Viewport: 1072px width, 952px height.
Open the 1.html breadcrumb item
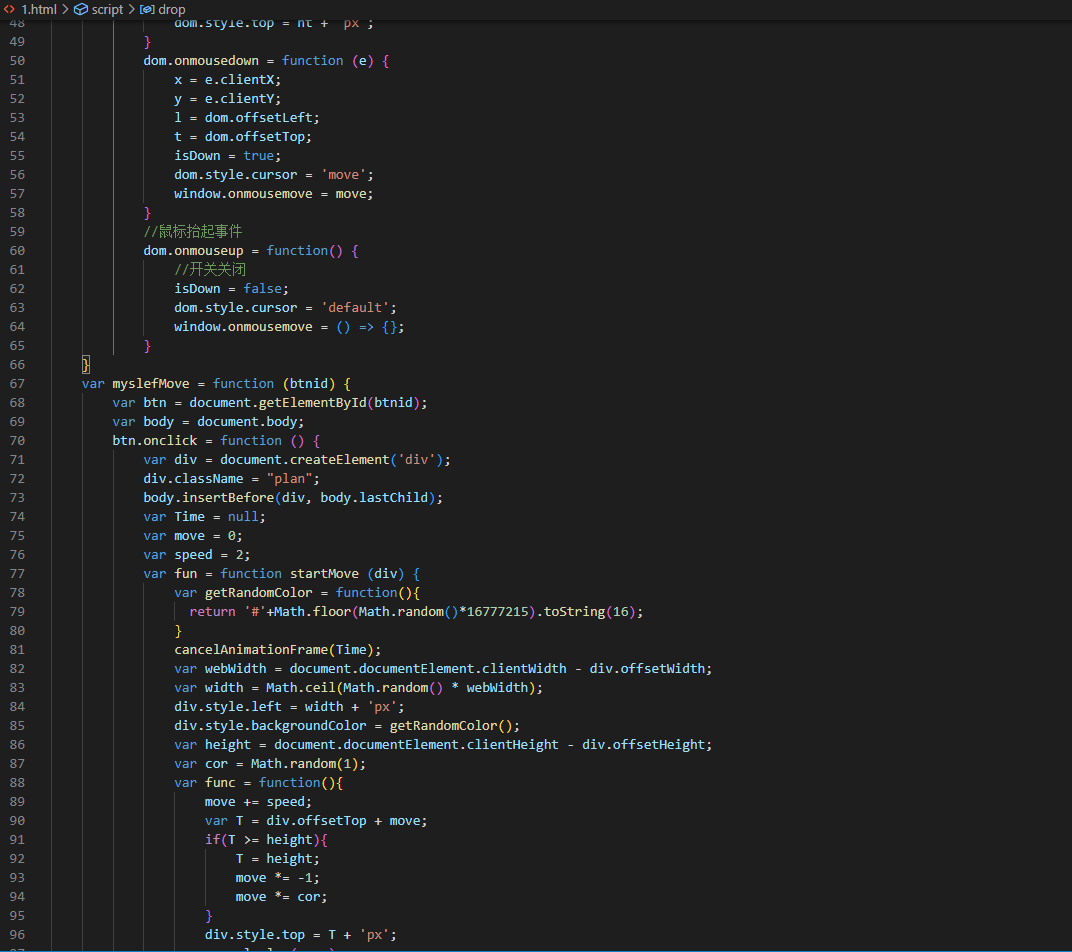point(39,9)
